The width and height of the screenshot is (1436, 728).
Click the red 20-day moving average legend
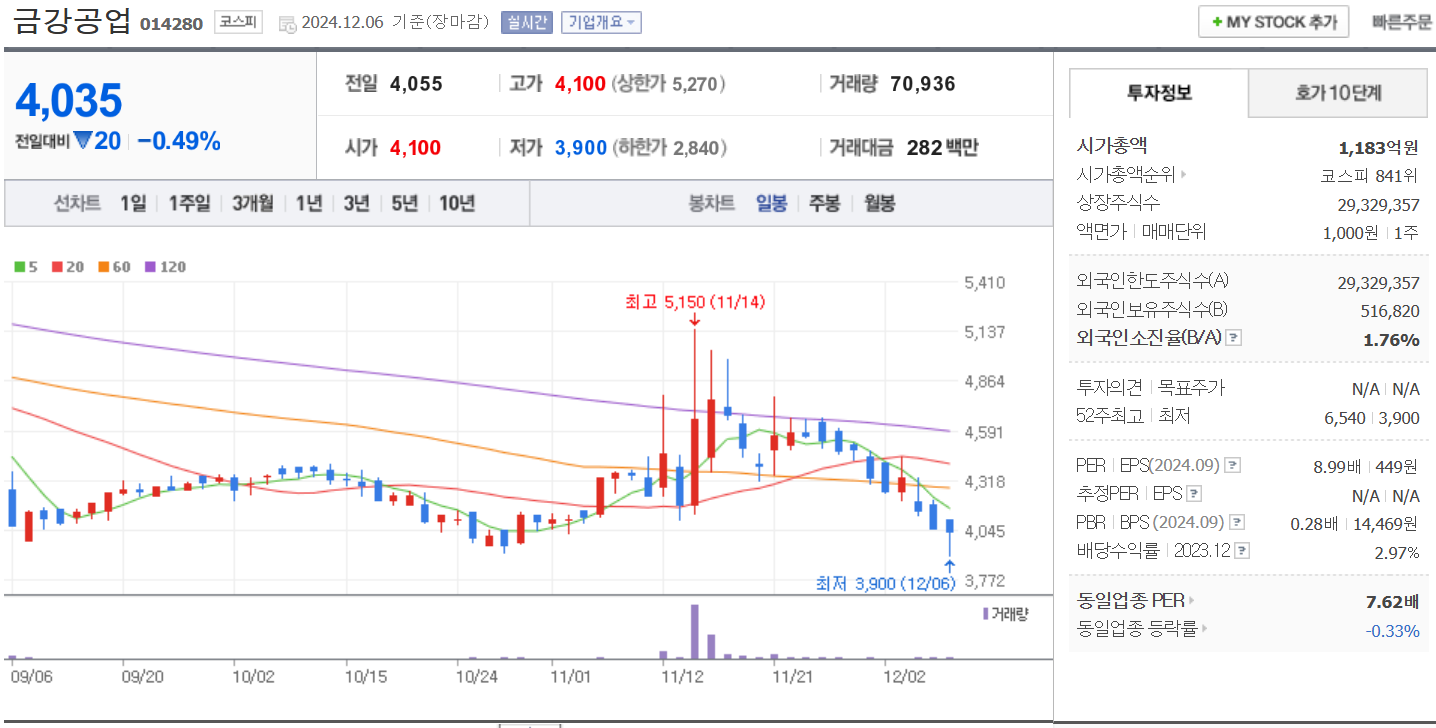coord(66,267)
